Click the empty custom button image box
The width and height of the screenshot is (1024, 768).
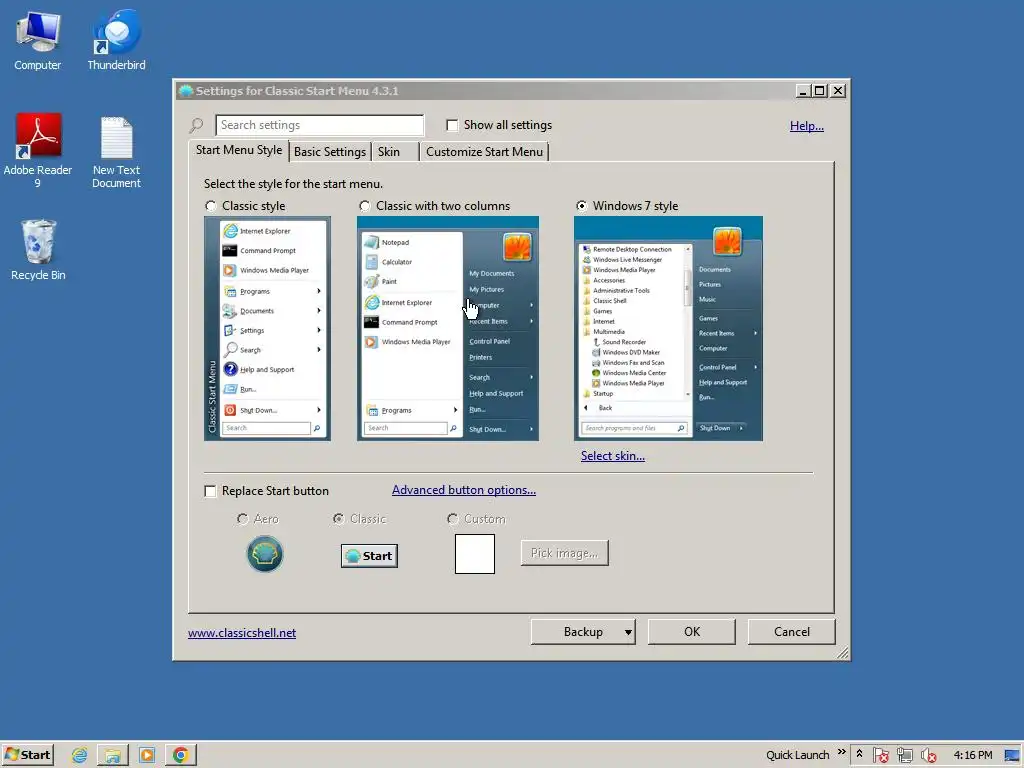475,554
